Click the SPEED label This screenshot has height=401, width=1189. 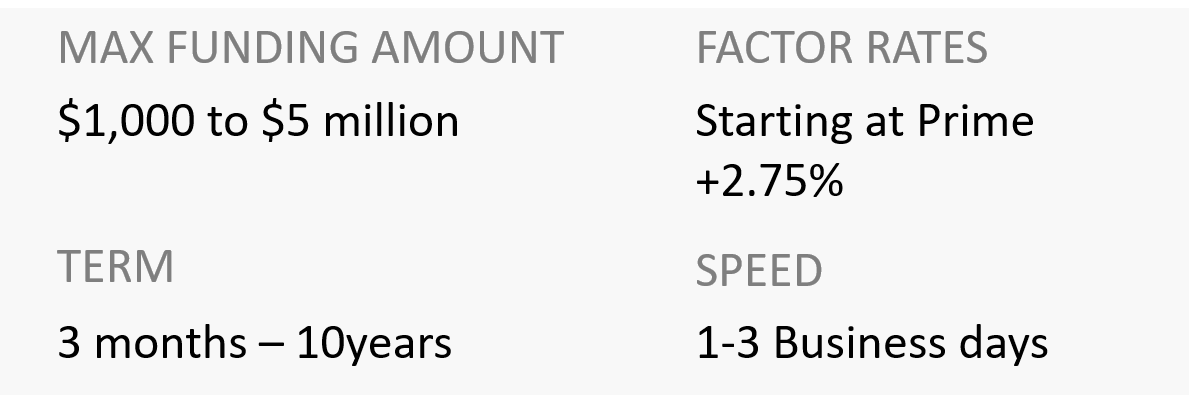tap(759, 270)
